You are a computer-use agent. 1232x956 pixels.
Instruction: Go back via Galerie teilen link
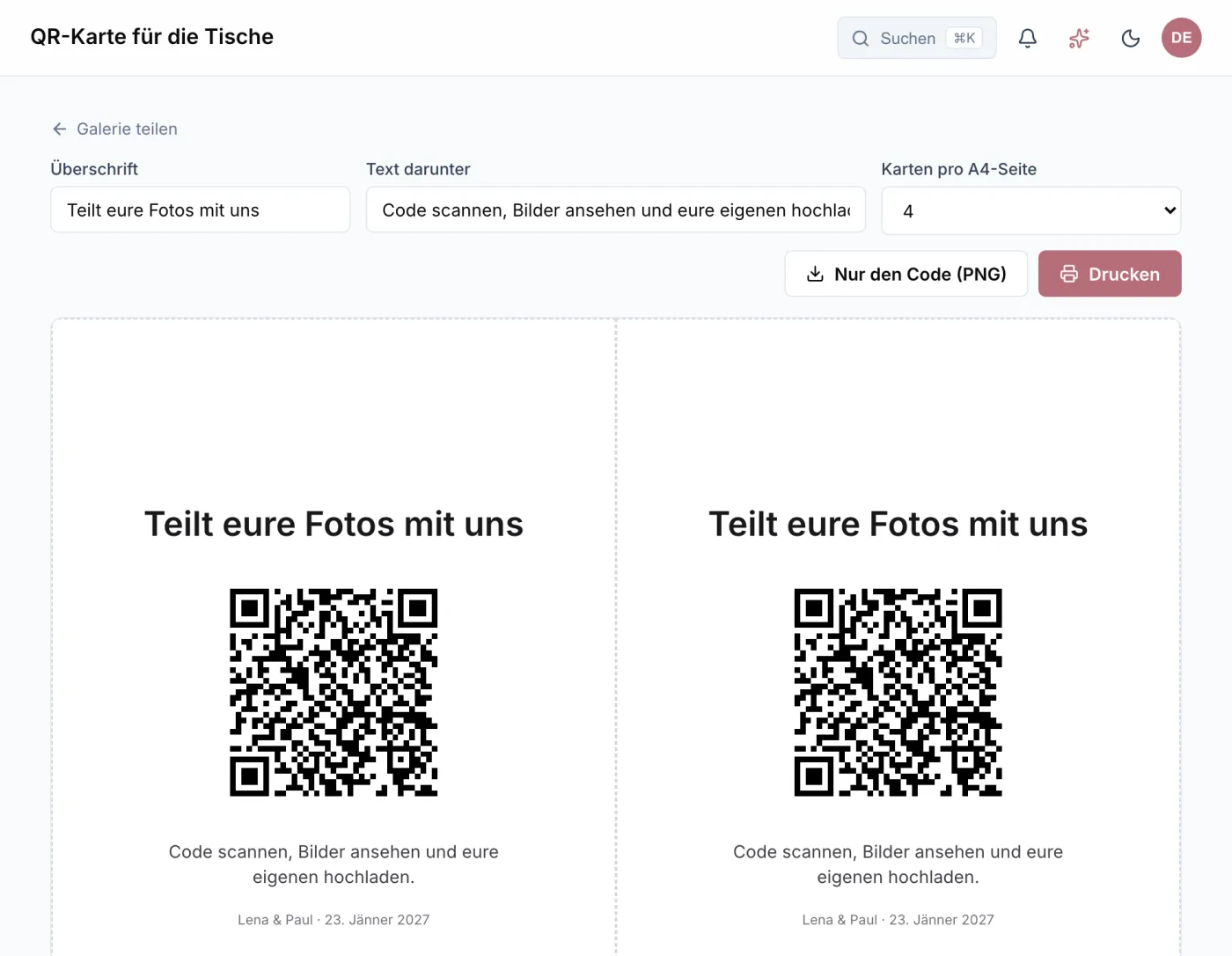114,129
